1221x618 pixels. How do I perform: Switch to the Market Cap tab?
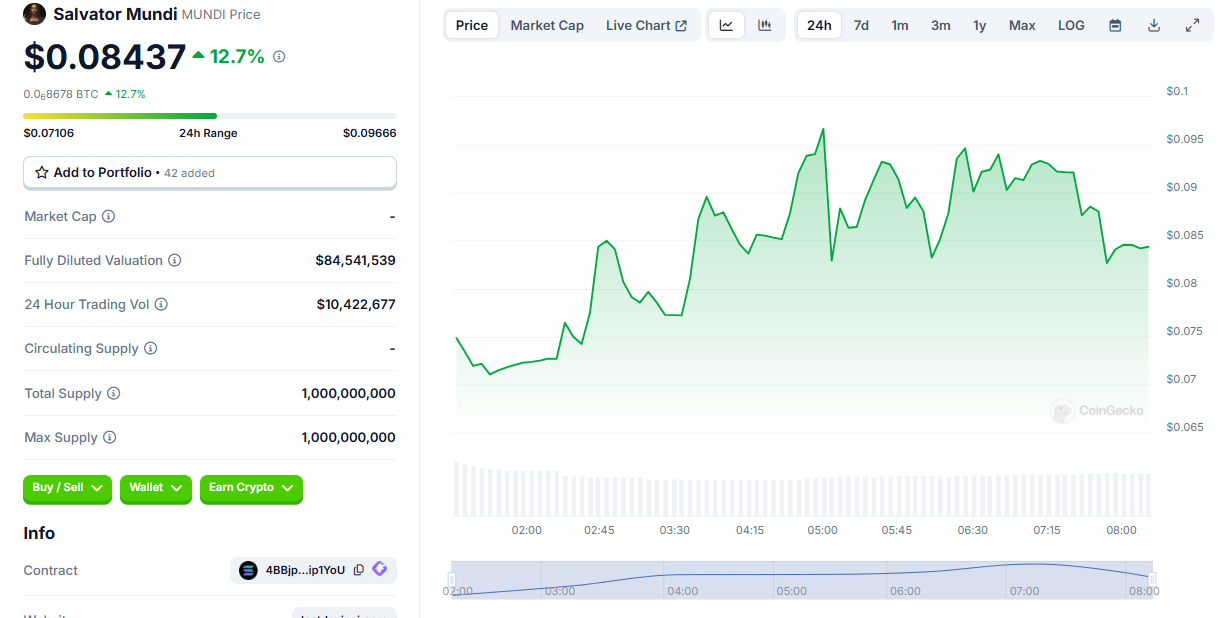pyautogui.click(x=547, y=25)
